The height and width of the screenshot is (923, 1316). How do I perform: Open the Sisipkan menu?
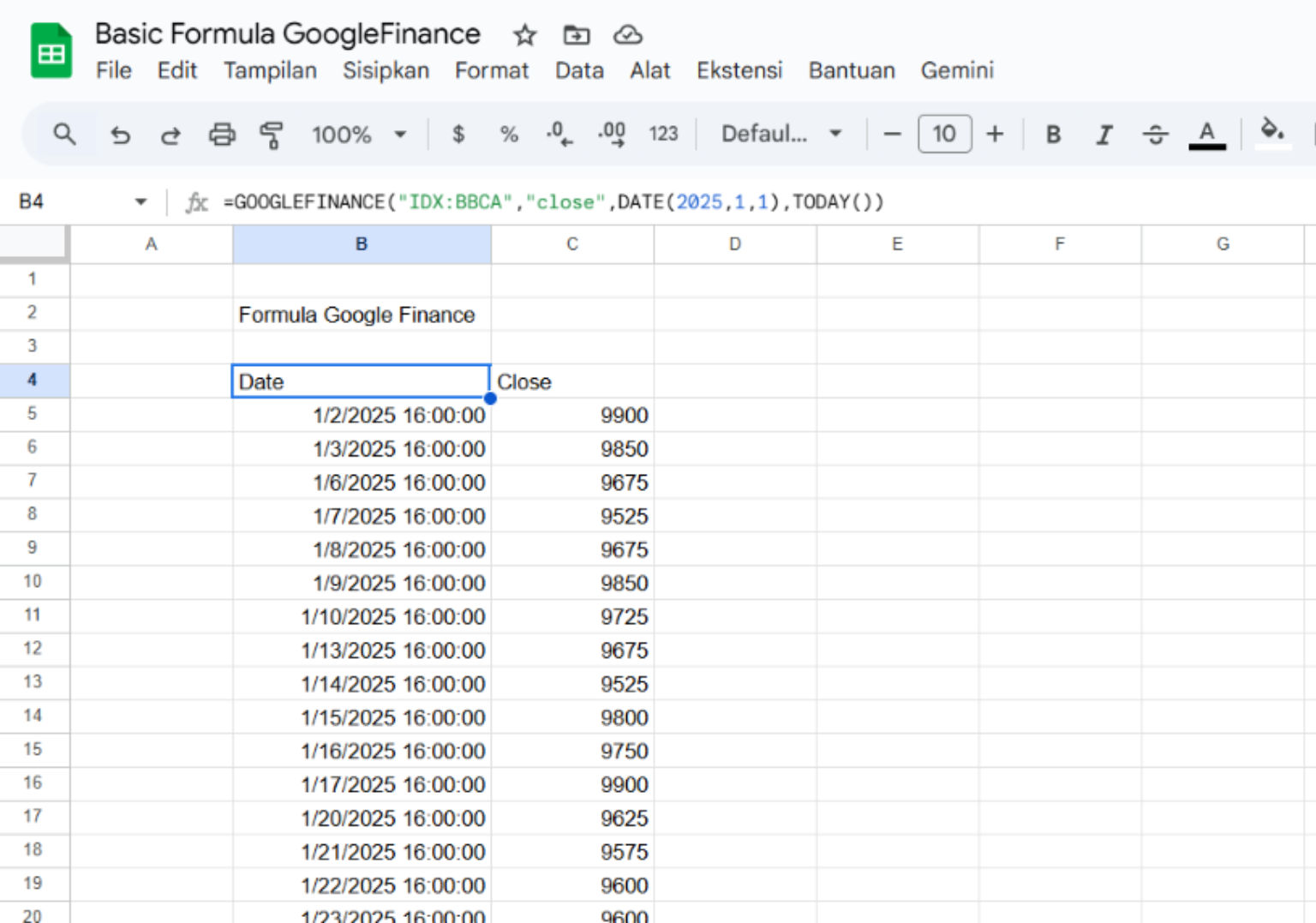tap(386, 70)
